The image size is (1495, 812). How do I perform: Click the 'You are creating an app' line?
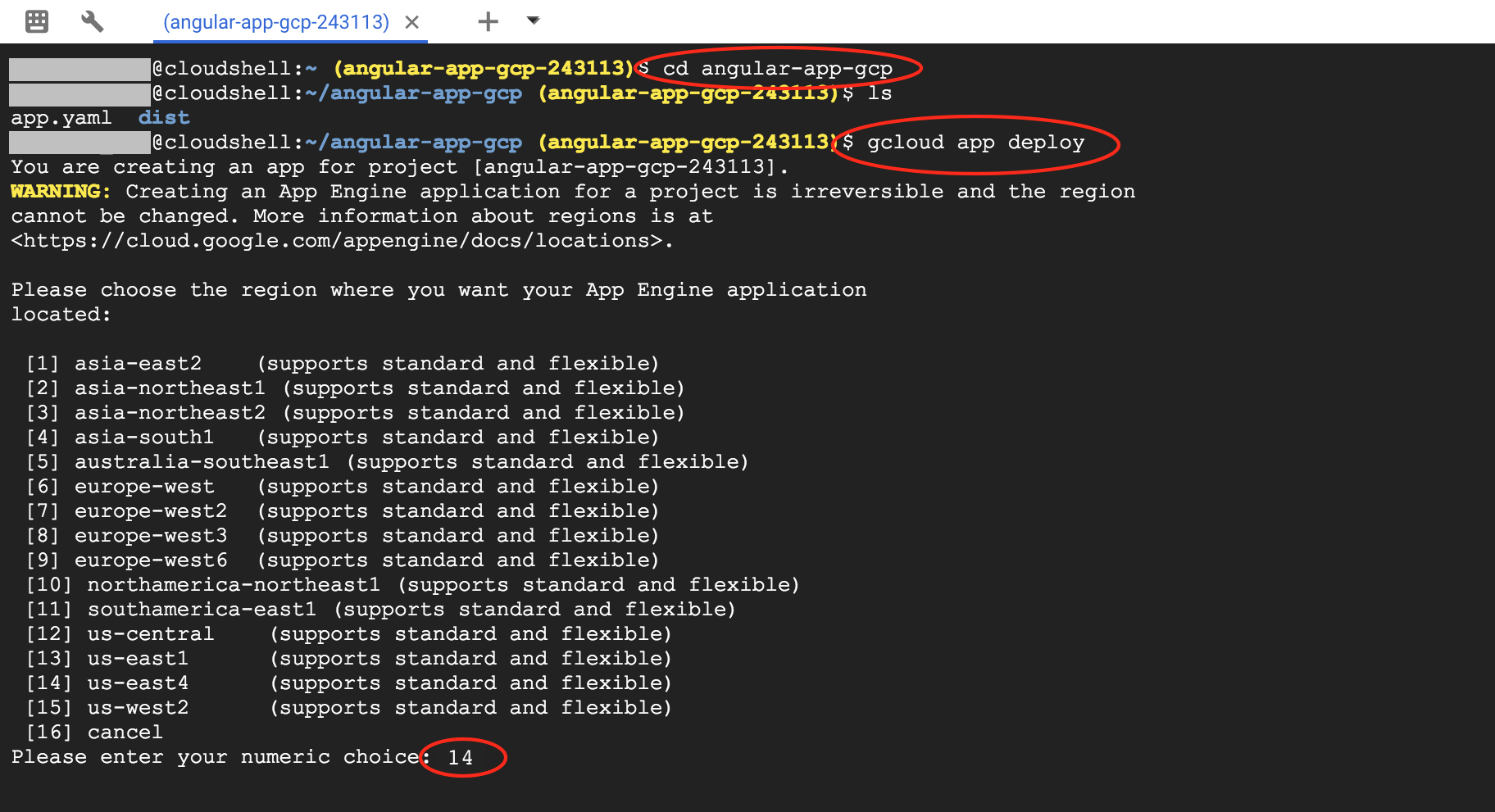pyautogui.click(x=400, y=167)
